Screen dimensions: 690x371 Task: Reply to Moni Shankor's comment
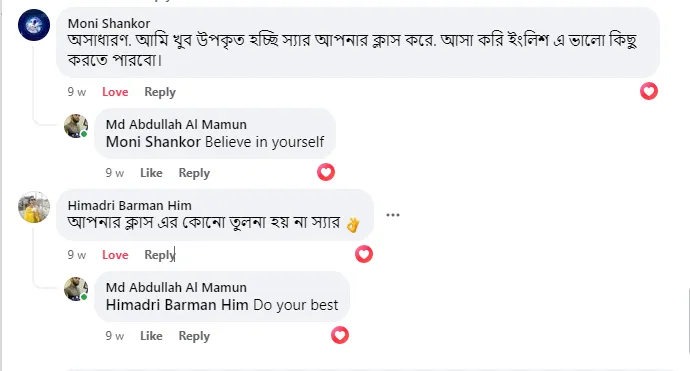tap(160, 92)
